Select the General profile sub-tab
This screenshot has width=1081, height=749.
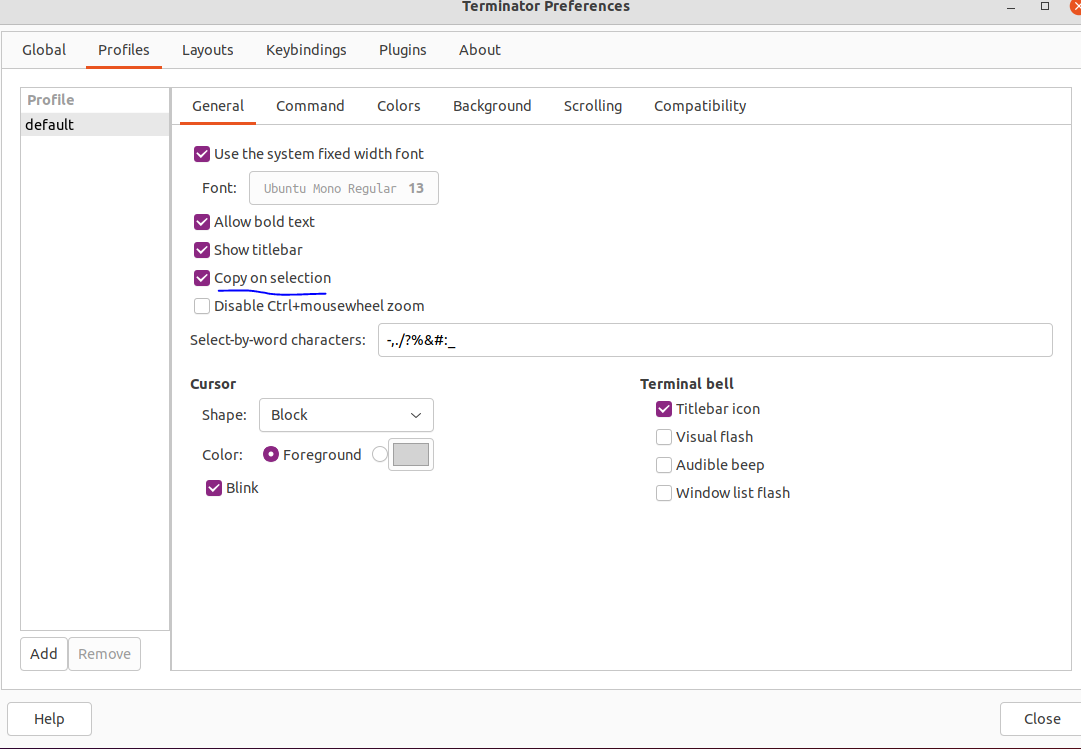pyautogui.click(x=218, y=106)
